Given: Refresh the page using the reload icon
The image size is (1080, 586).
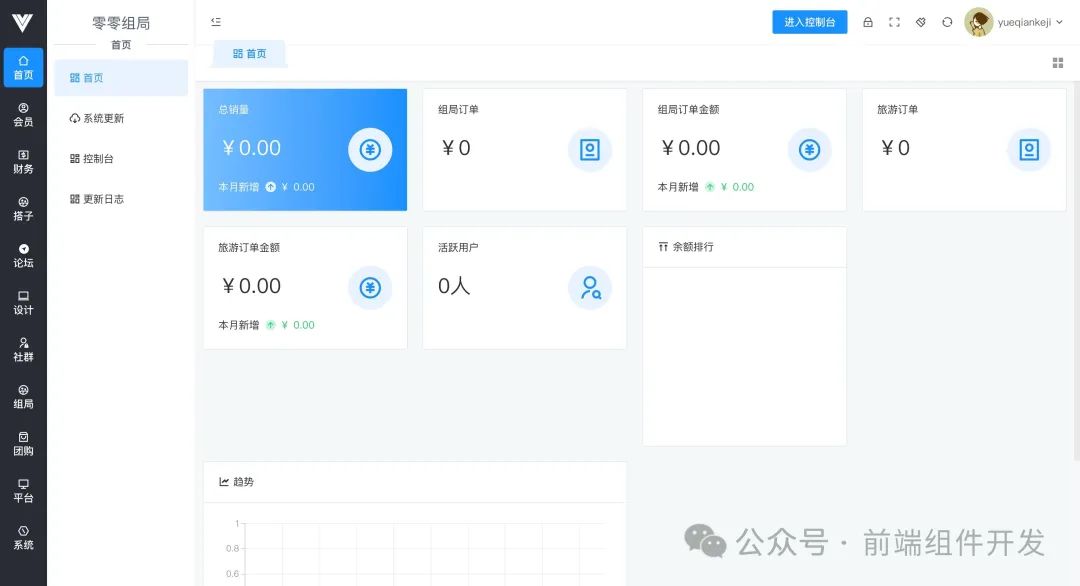Looking at the screenshot, I should [947, 22].
